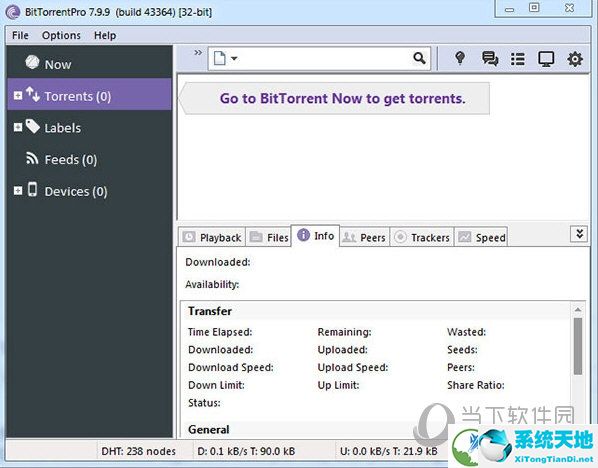
Task: Click the Devices phone icon
Action: click(32, 189)
